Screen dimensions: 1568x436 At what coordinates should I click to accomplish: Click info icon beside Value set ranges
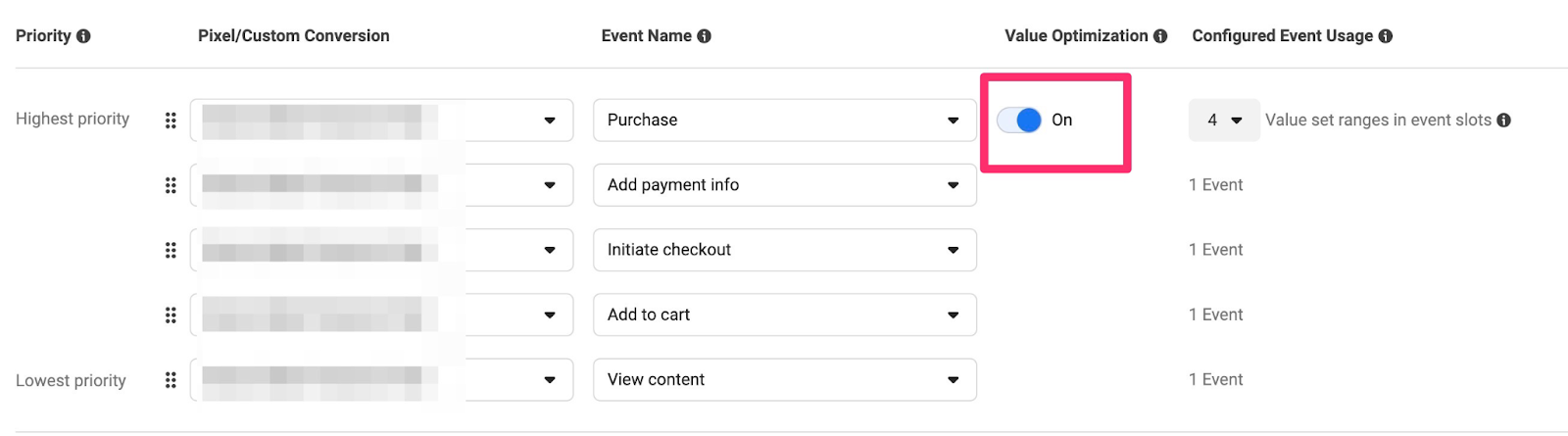coord(1503,121)
